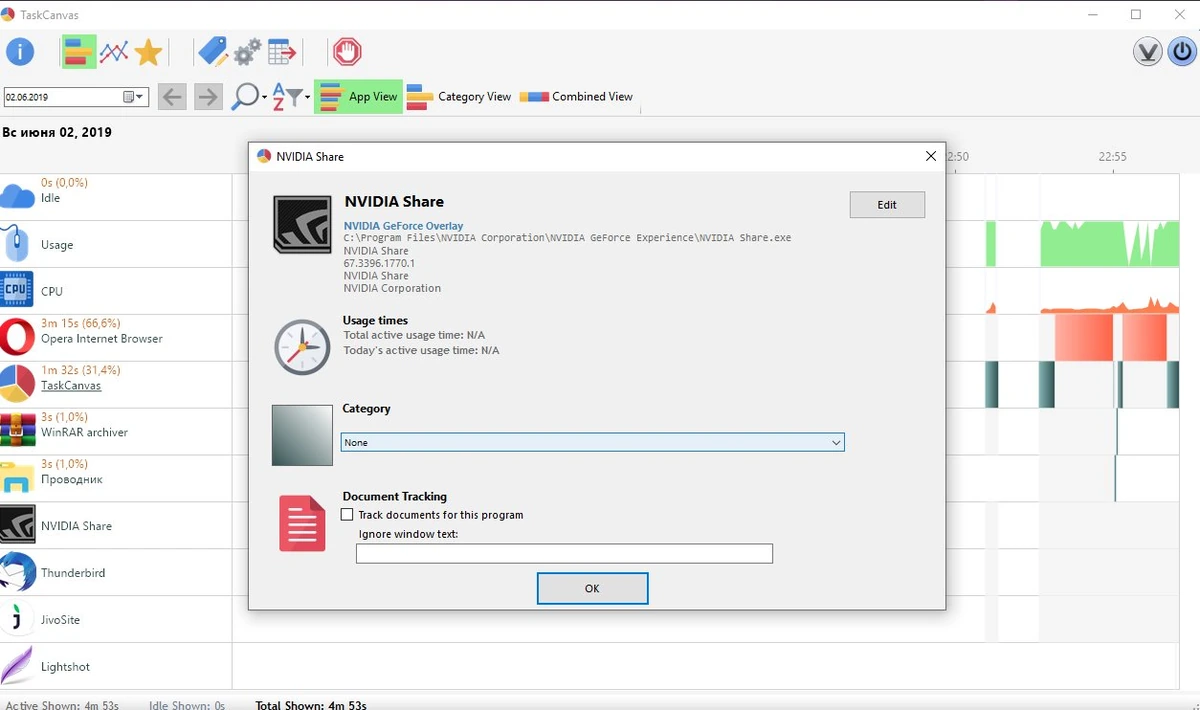Click the Usage times clock icon
Image resolution: width=1200 pixels, height=710 pixels.
[302, 346]
